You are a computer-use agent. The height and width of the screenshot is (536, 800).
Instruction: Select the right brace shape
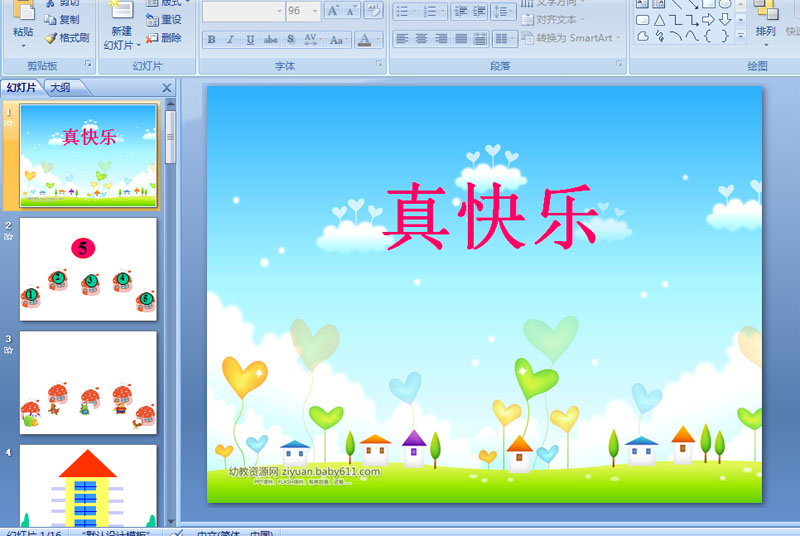[x=724, y=36]
